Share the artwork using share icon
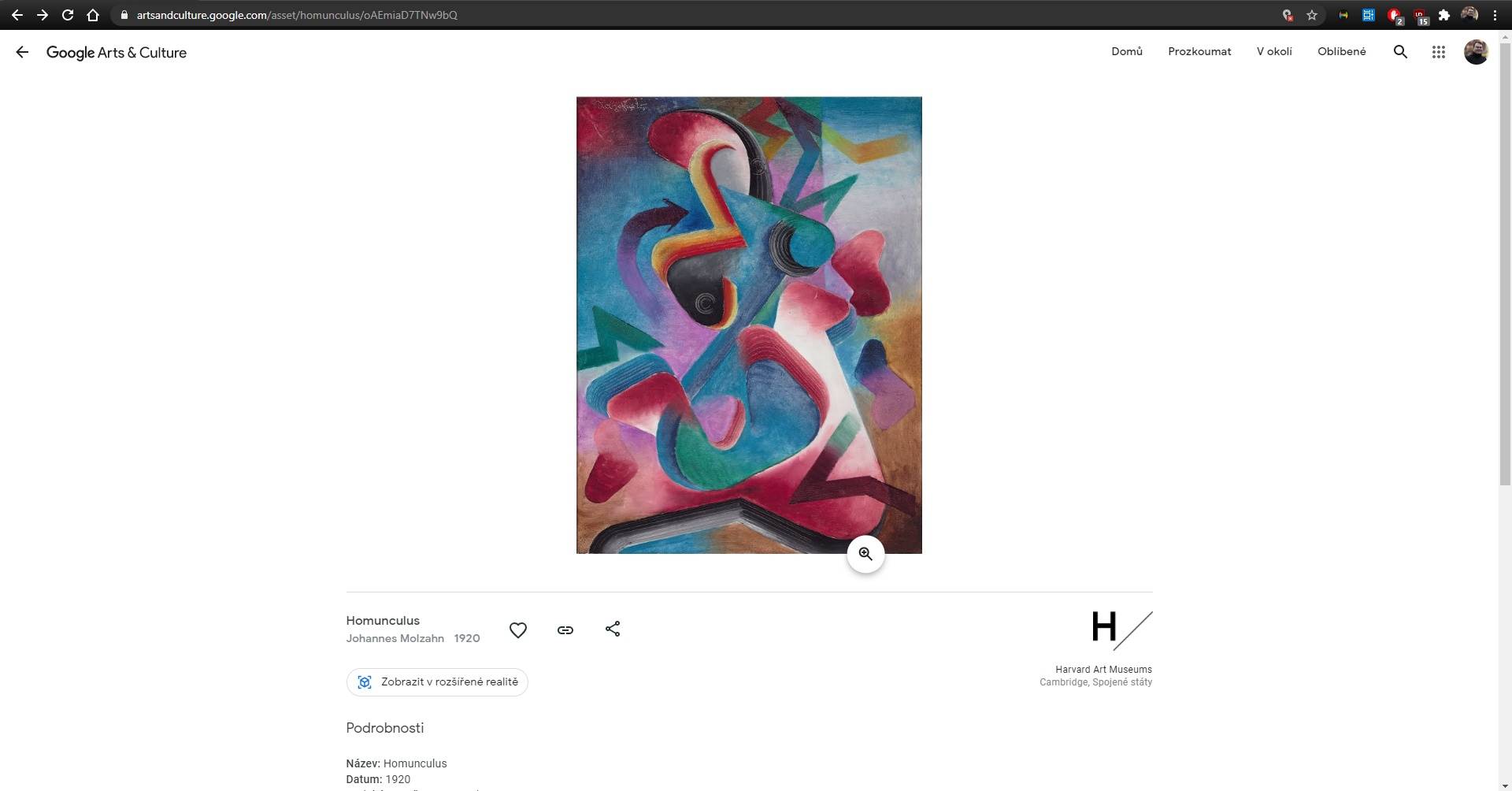The width and height of the screenshot is (1512, 791). tap(613, 629)
